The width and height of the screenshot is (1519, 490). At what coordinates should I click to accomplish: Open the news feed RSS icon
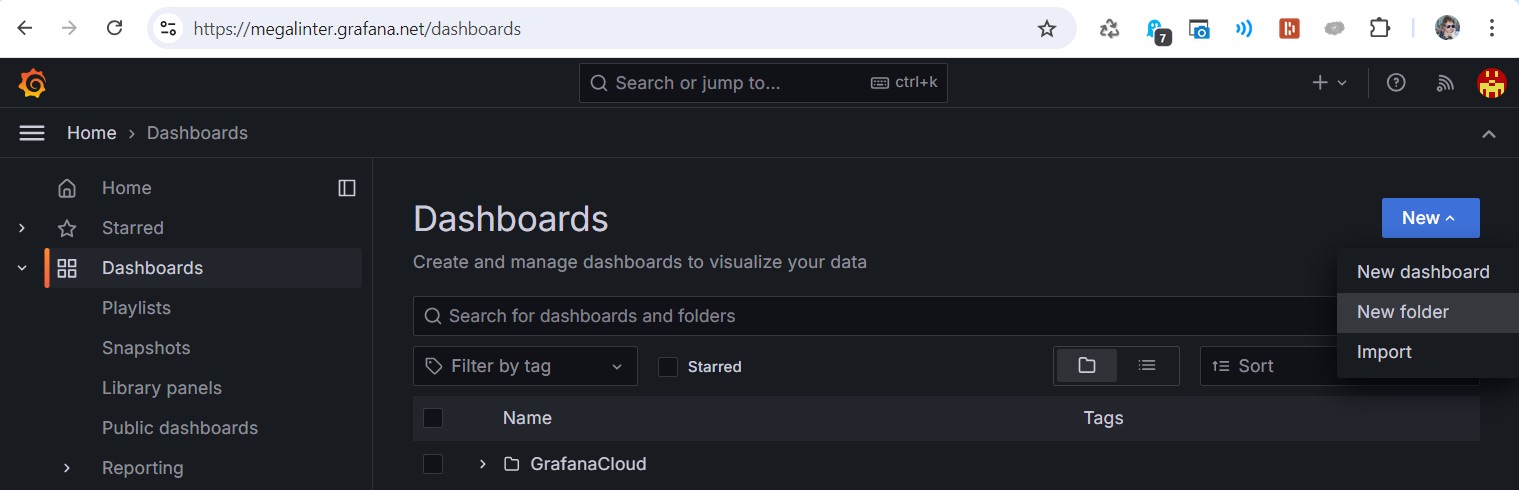1444,83
